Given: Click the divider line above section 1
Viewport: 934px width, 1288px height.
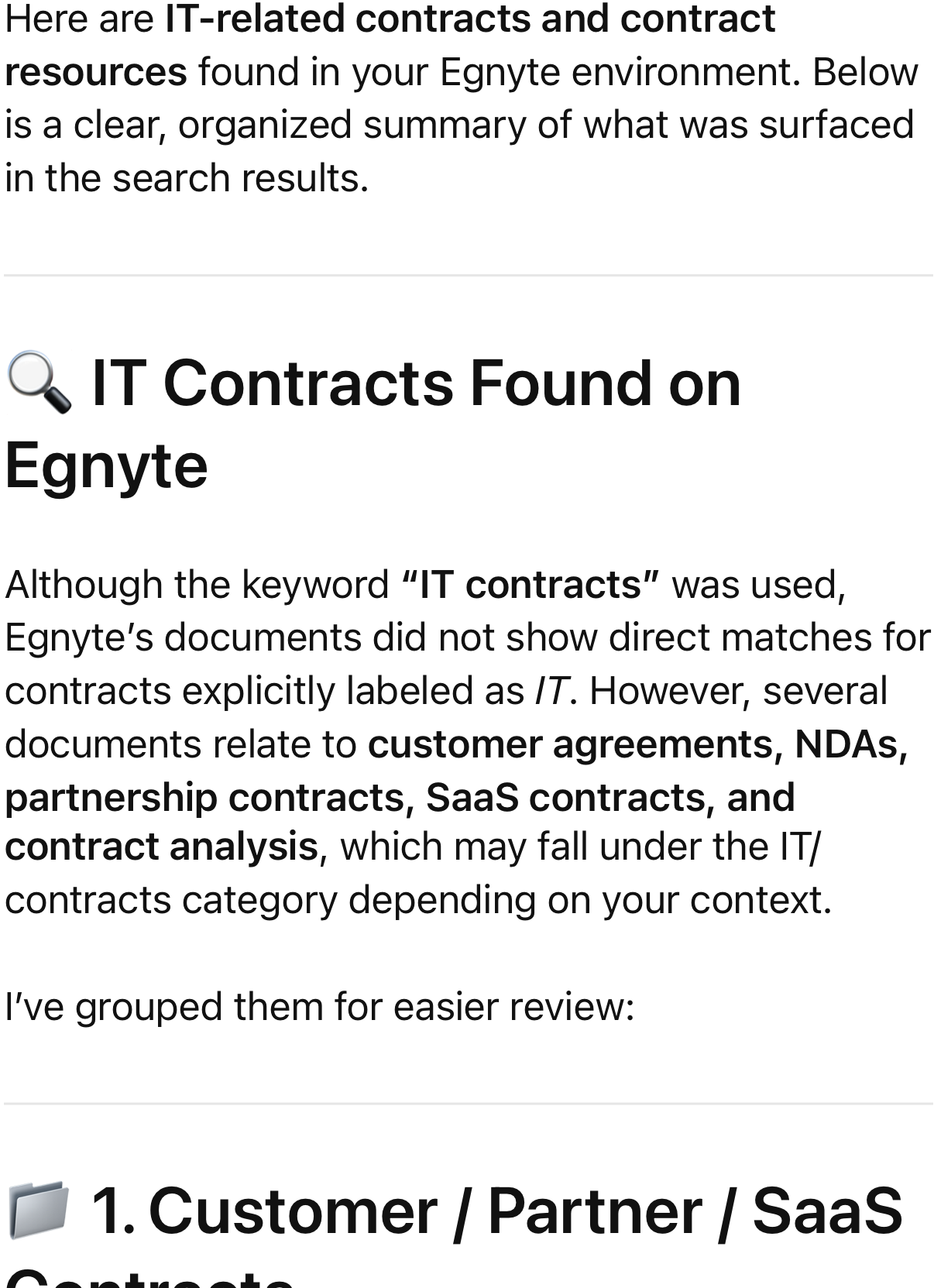Looking at the screenshot, I should click(467, 1104).
